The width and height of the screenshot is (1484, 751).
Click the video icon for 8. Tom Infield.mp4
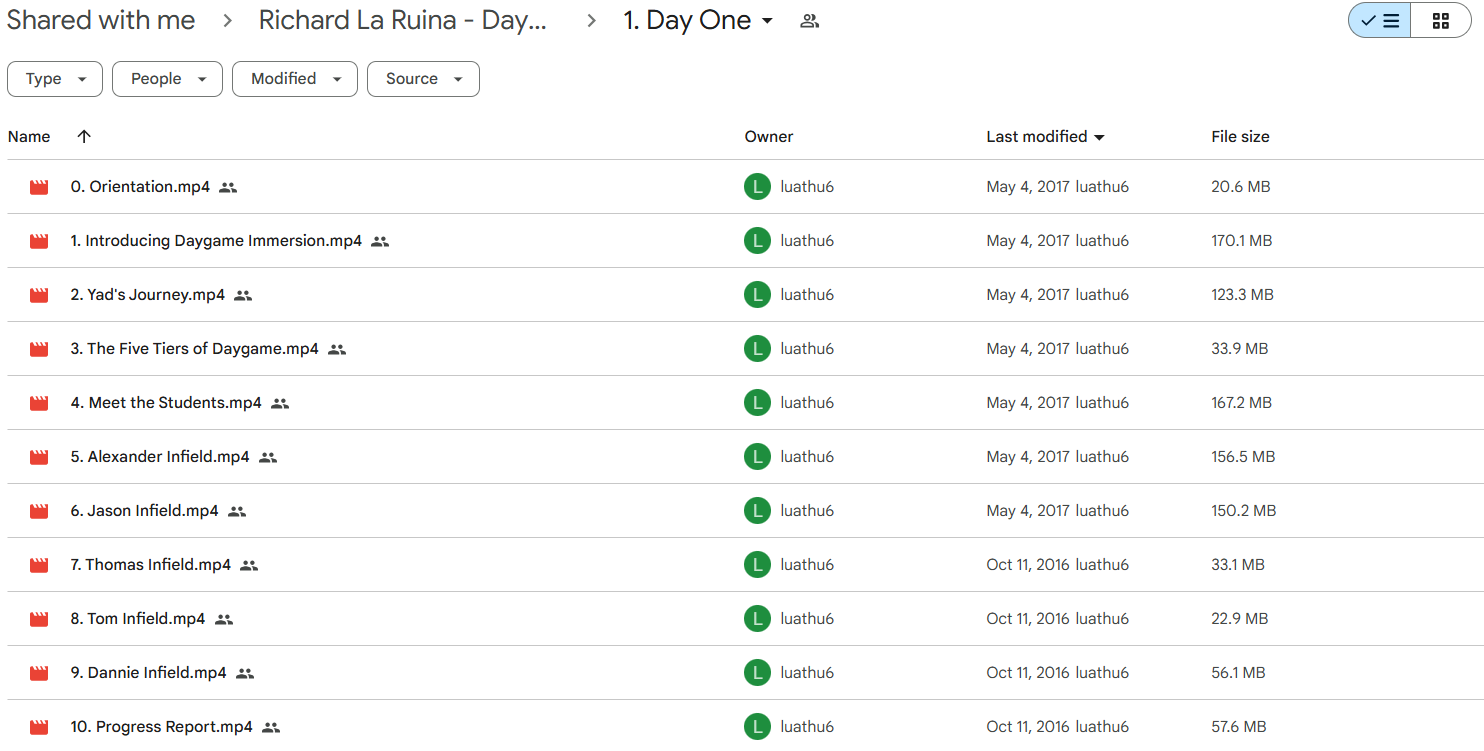coord(39,619)
